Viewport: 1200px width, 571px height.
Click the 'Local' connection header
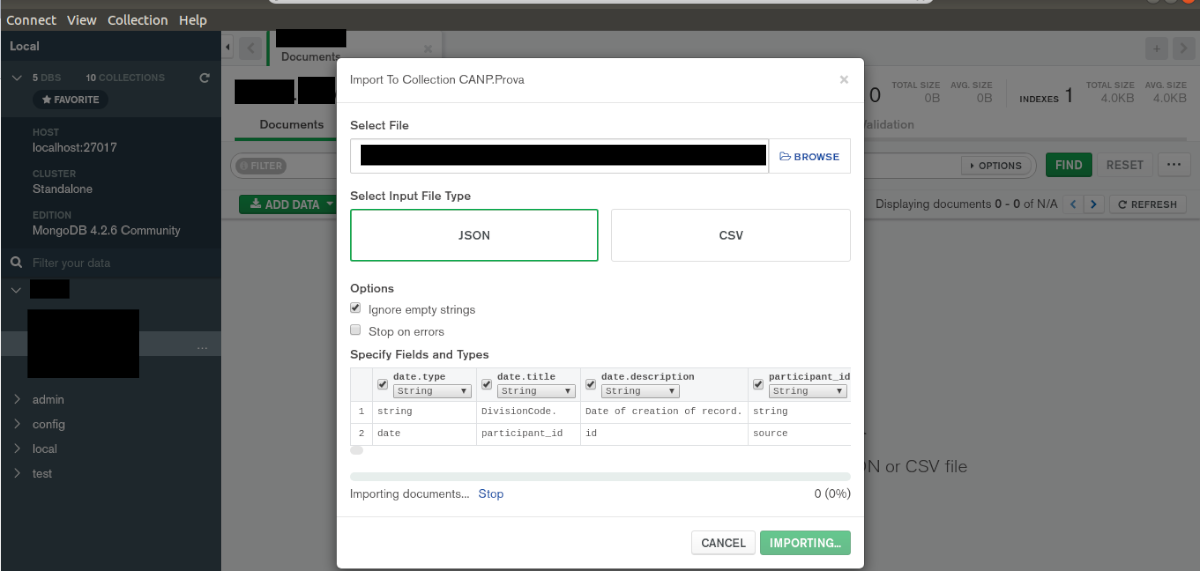pos(25,46)
